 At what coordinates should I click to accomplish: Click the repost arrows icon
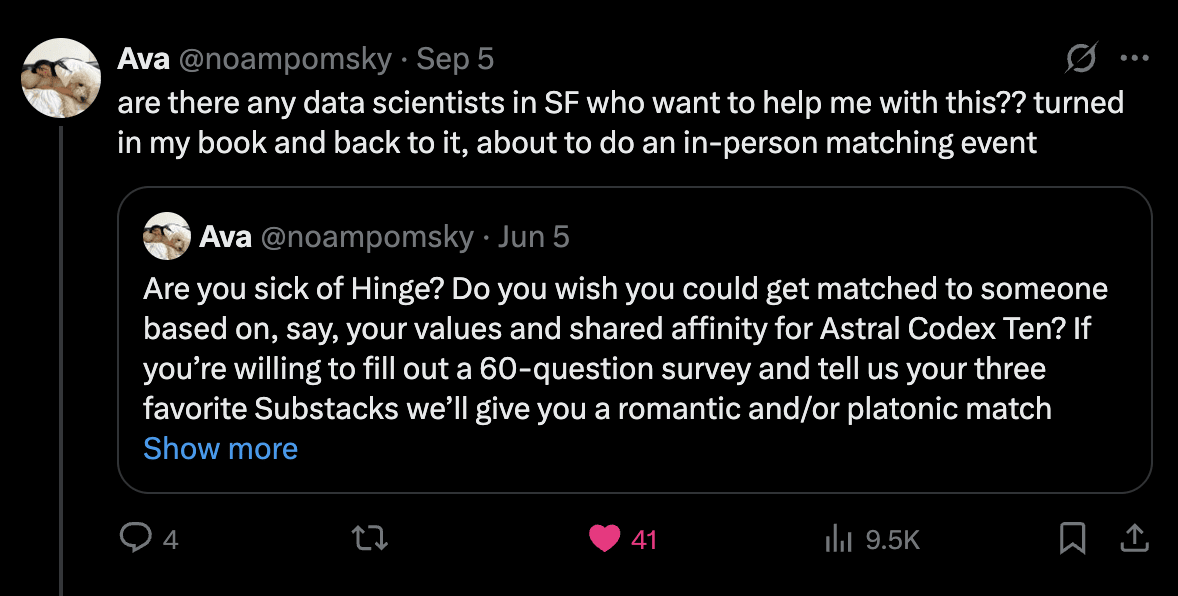coord(370,539)
